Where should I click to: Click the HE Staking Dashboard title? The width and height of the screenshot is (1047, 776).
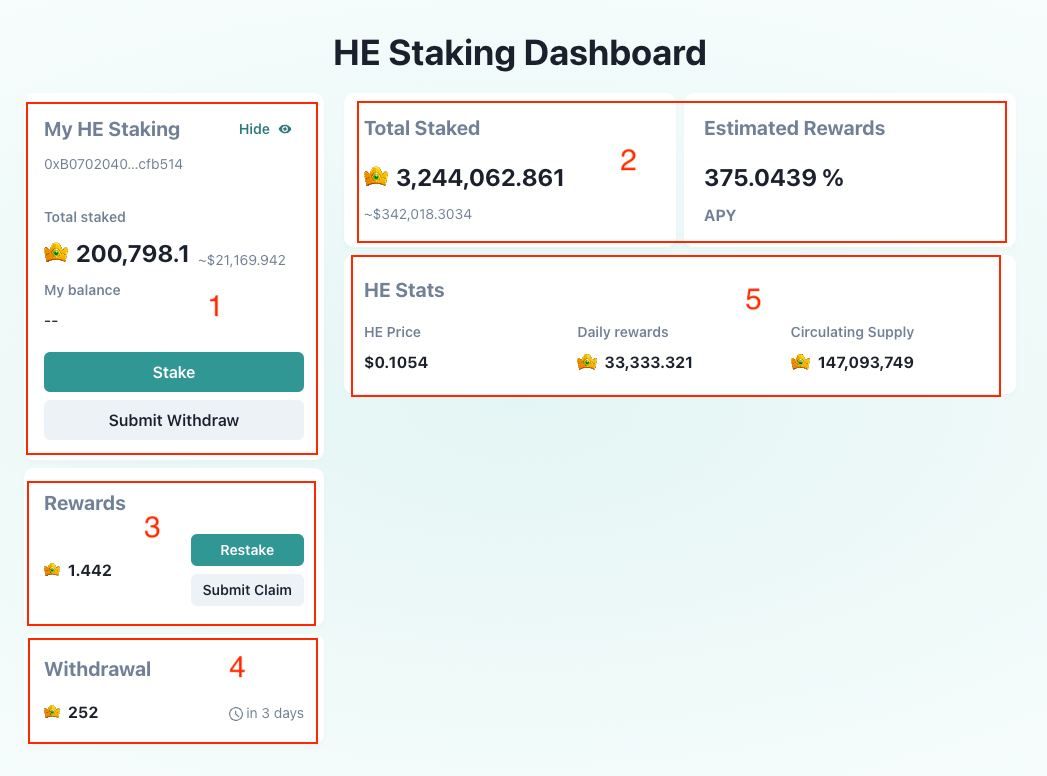[520, 52]
